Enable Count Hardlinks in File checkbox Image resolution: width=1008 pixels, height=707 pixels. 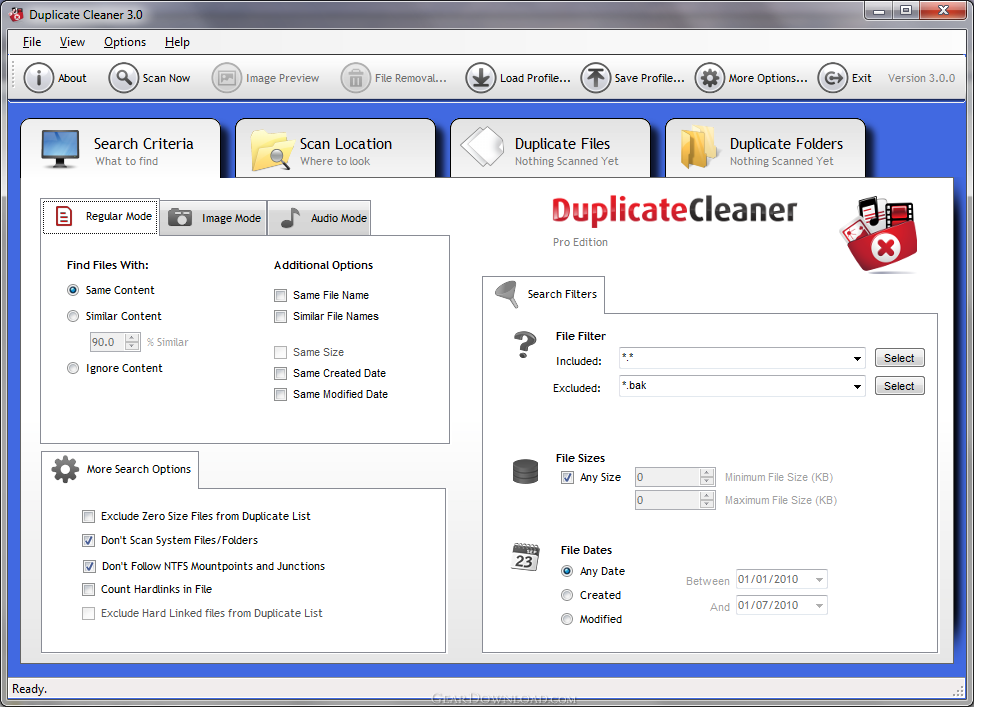click(88, 589)
